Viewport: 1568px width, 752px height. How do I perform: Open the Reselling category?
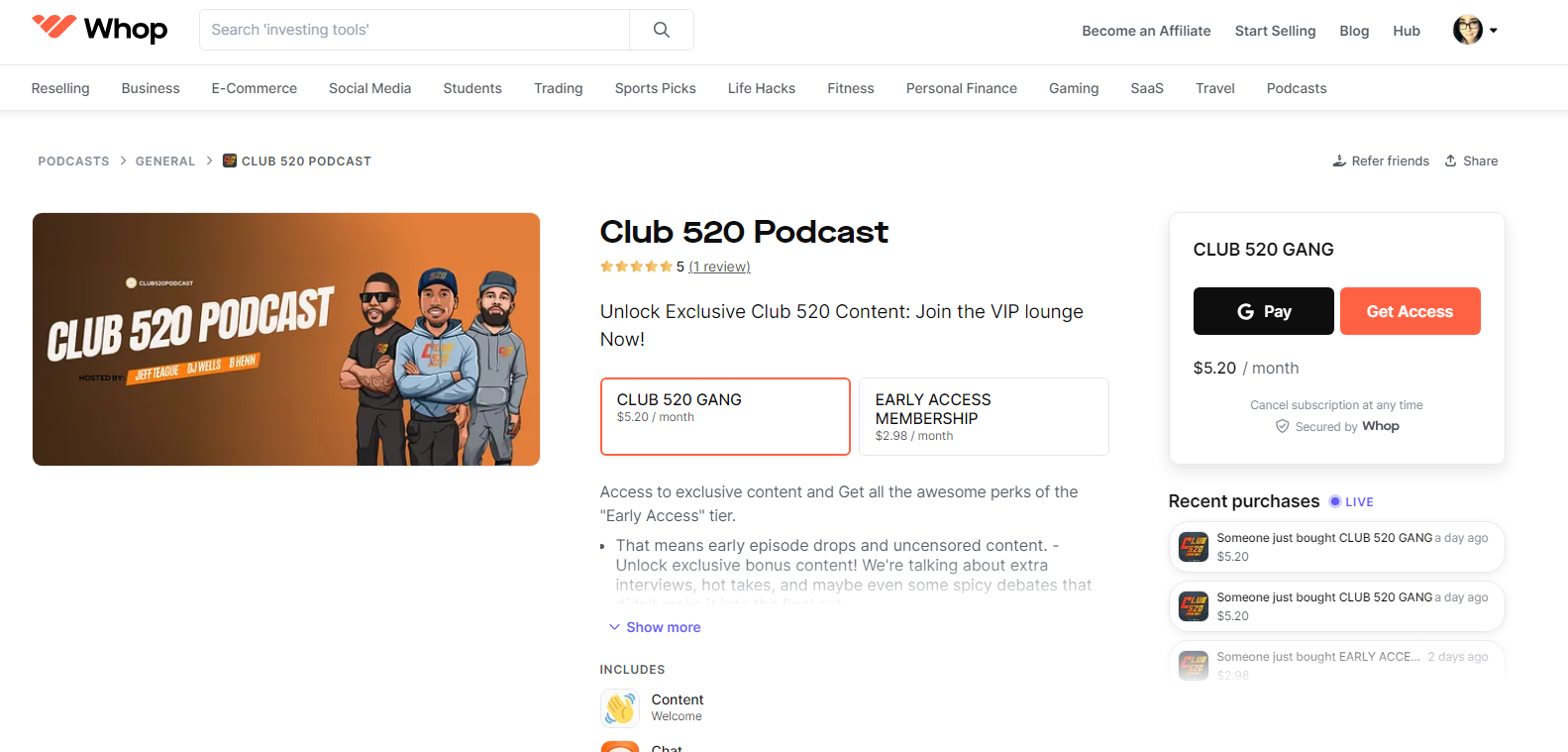tap(60, 88)
